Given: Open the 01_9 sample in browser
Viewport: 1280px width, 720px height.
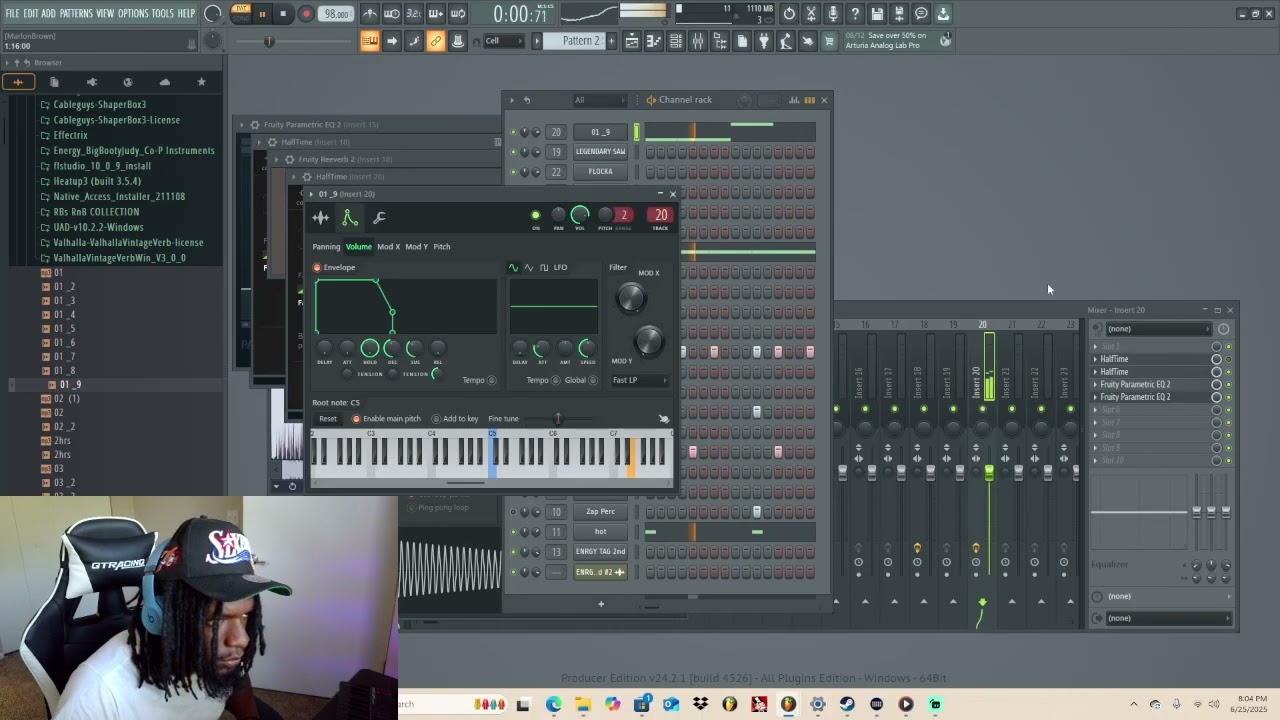Looking at the screenshot, I should coord(70,385).
